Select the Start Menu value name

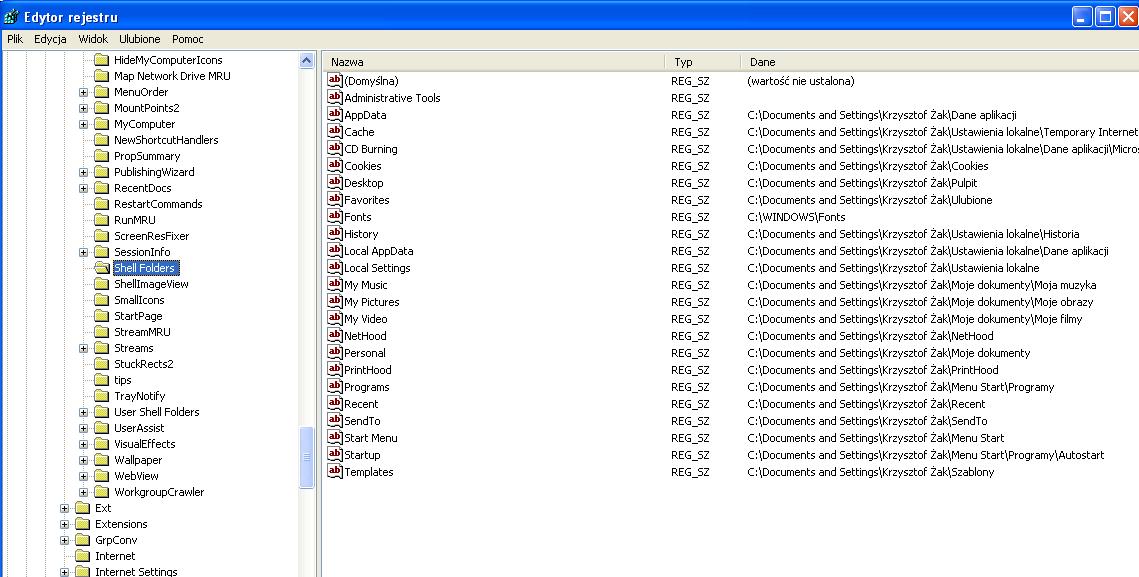coord(370,437)
